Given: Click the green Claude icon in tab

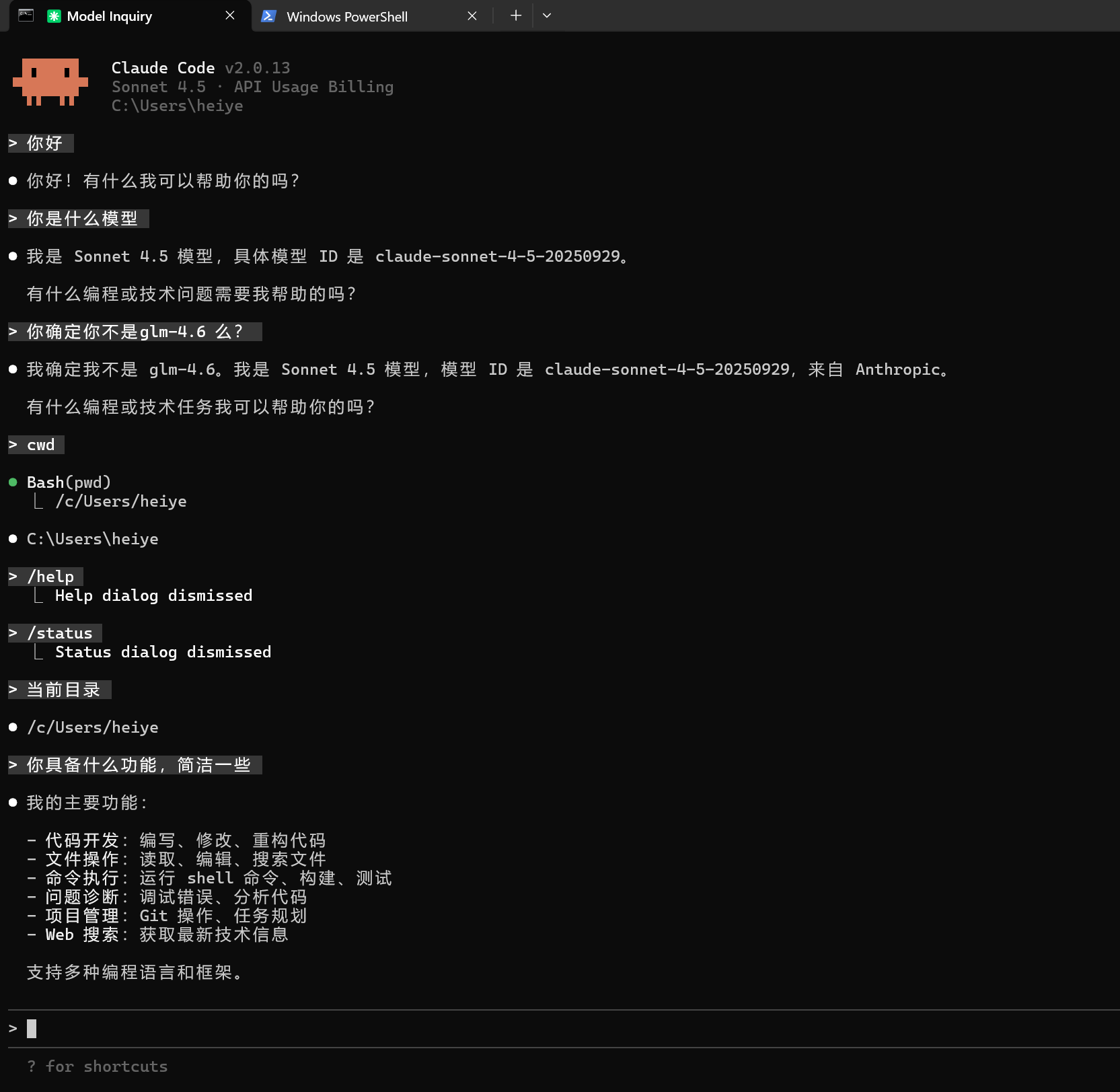Looking at the screenshot, I should [54, 16].
